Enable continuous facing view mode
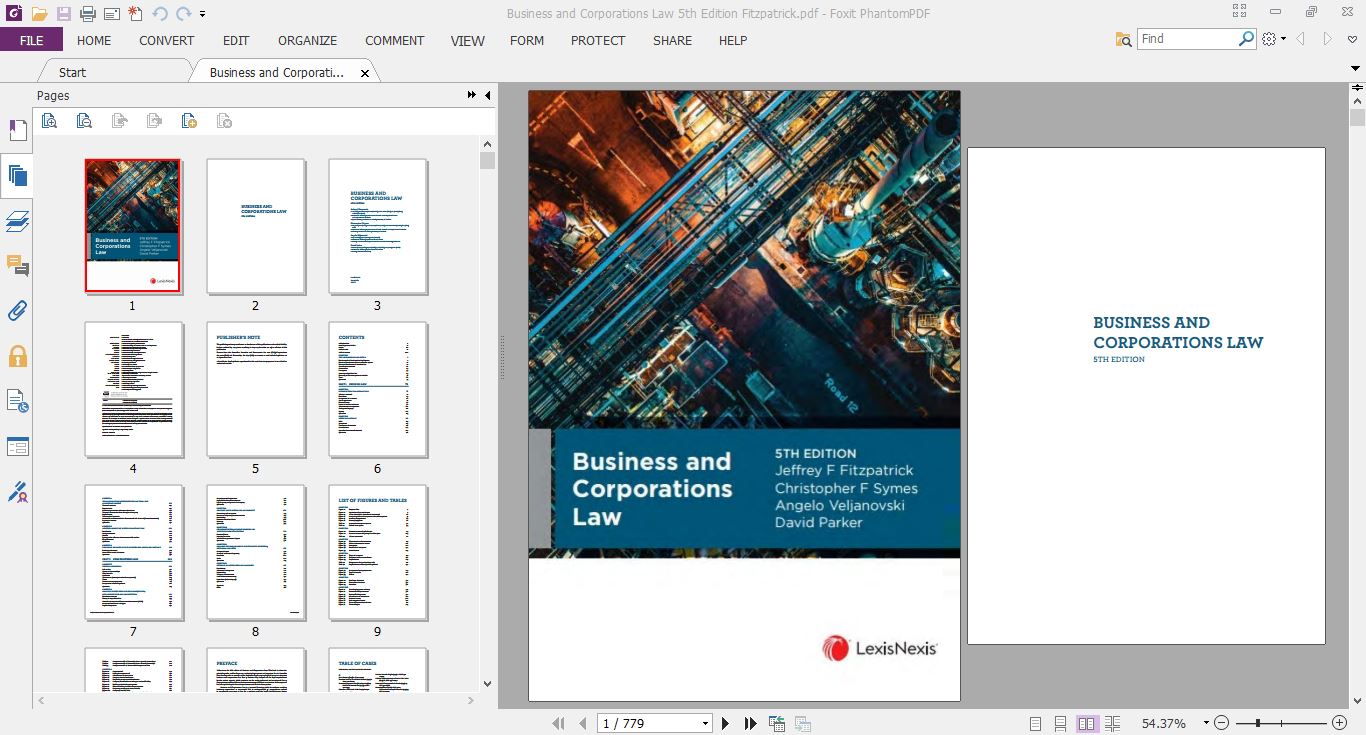1366x735 pixels. [x=1113, y=723]
